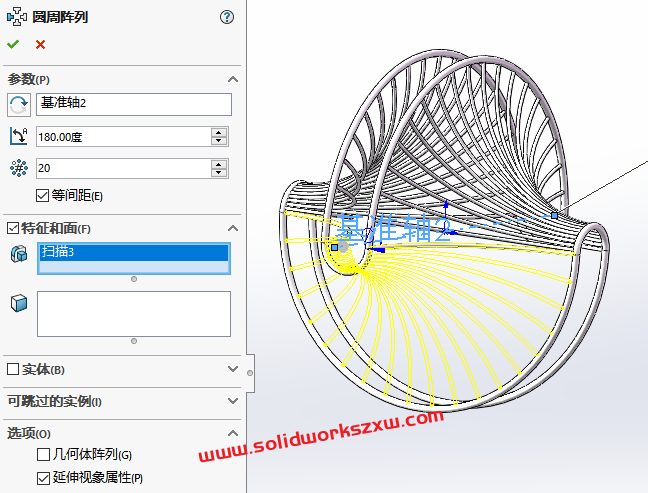This screenshot has width=648, height=493.
Task: Click the panel splitter handle on the property manager edge
Action: tap(250, 373)
